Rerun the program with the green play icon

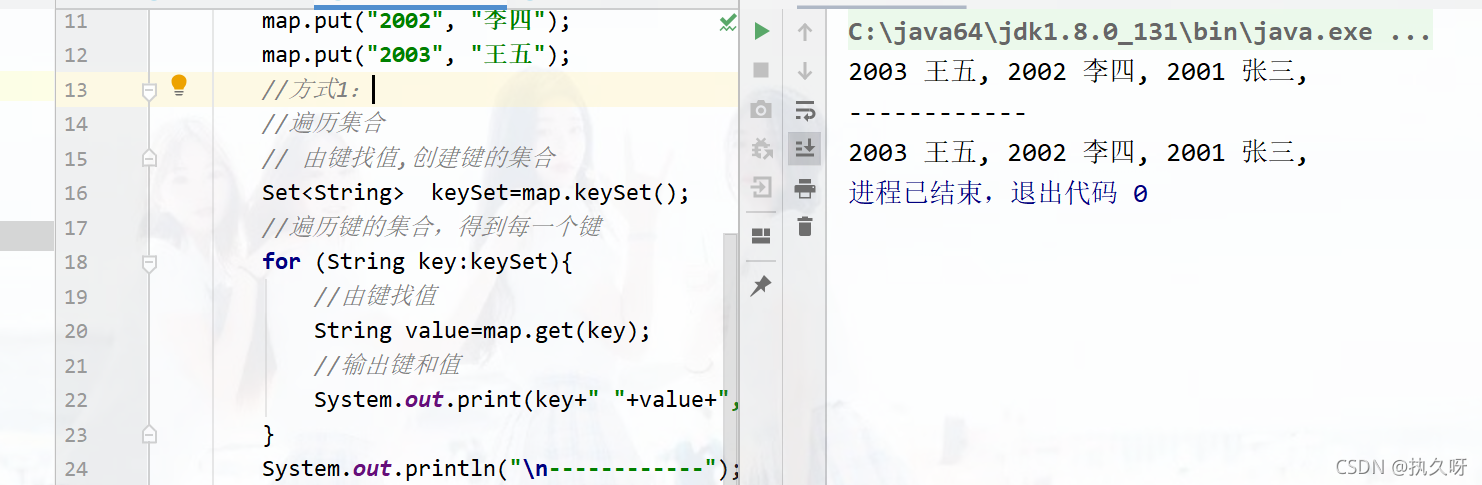pos(762,31)
